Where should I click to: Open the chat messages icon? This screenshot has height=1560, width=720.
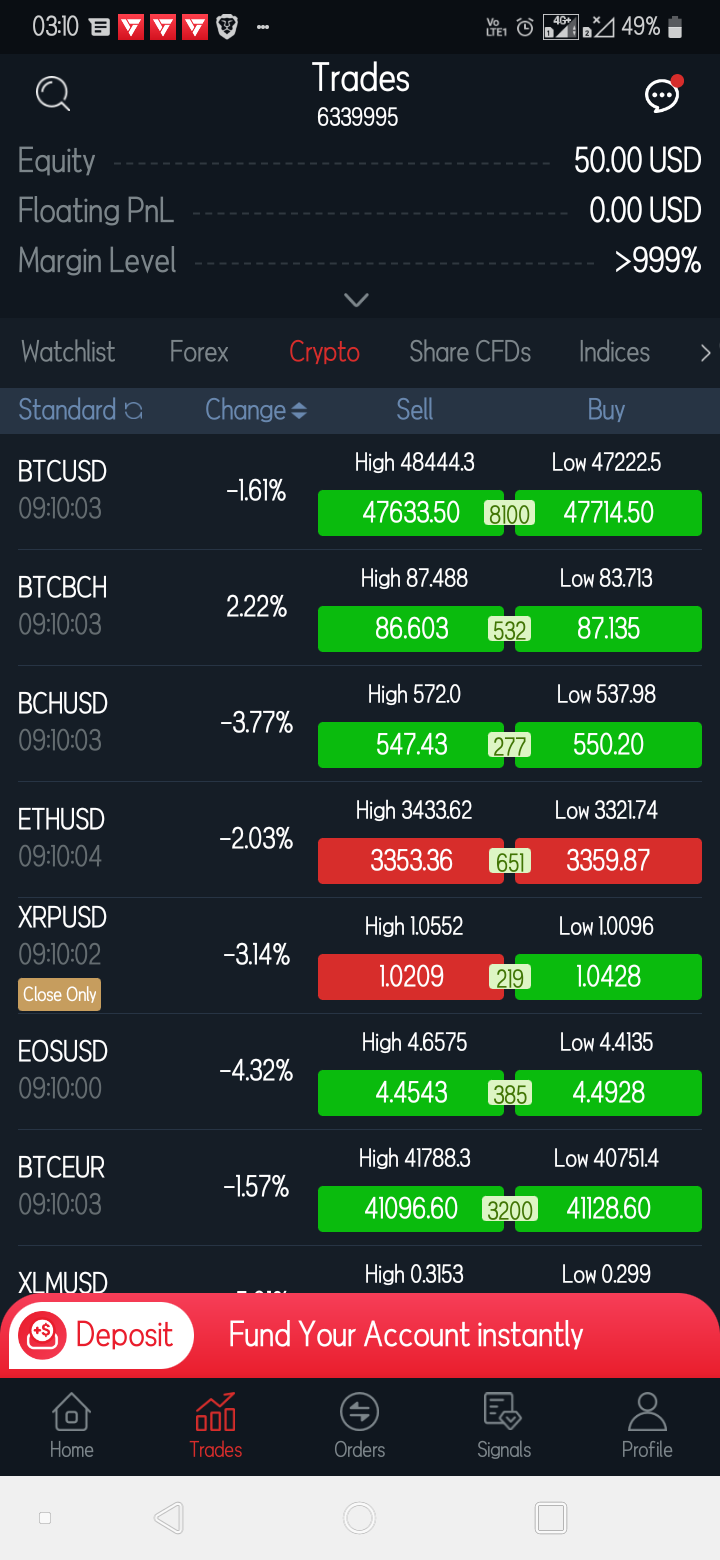coord(662,95)
